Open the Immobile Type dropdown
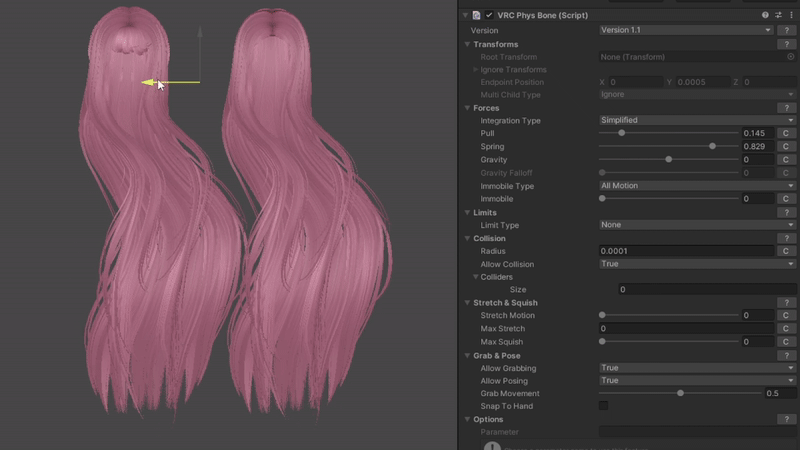Image resolution: width=800 pixels, height=450 pixels. [696, 186]
